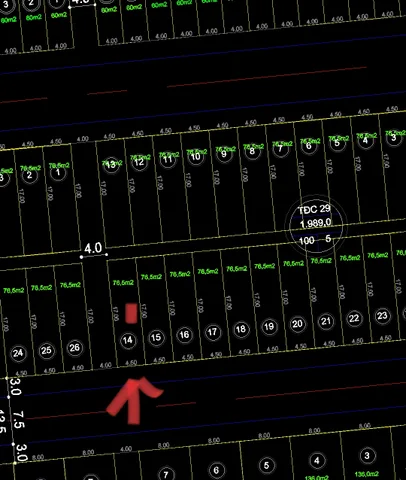Click the 1.989,0 area text in block label
Viewport: 406px width, 480px height.
click(316, 223)
